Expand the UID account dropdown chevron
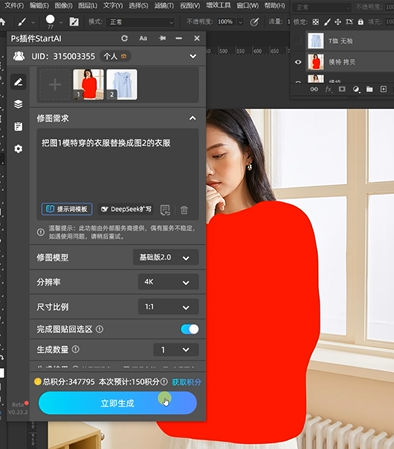 point(193,56)
